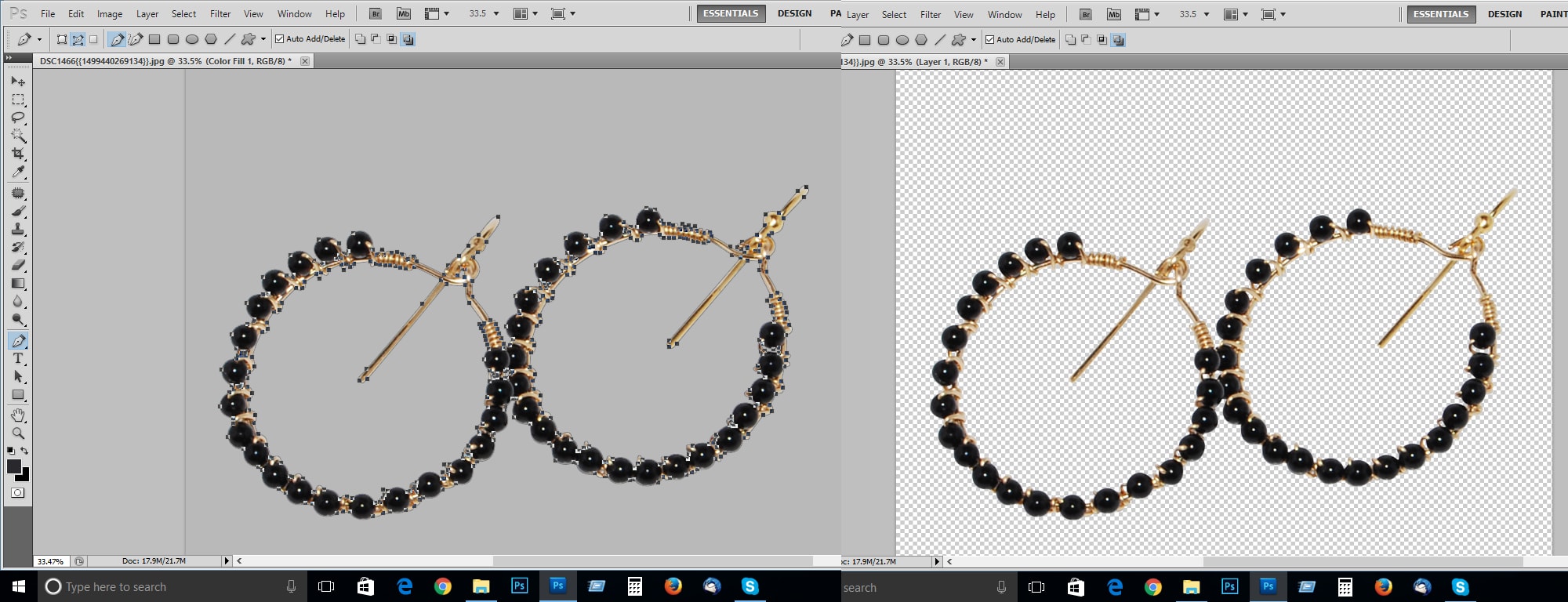Select the Blur tool

(x=18, y=301)
